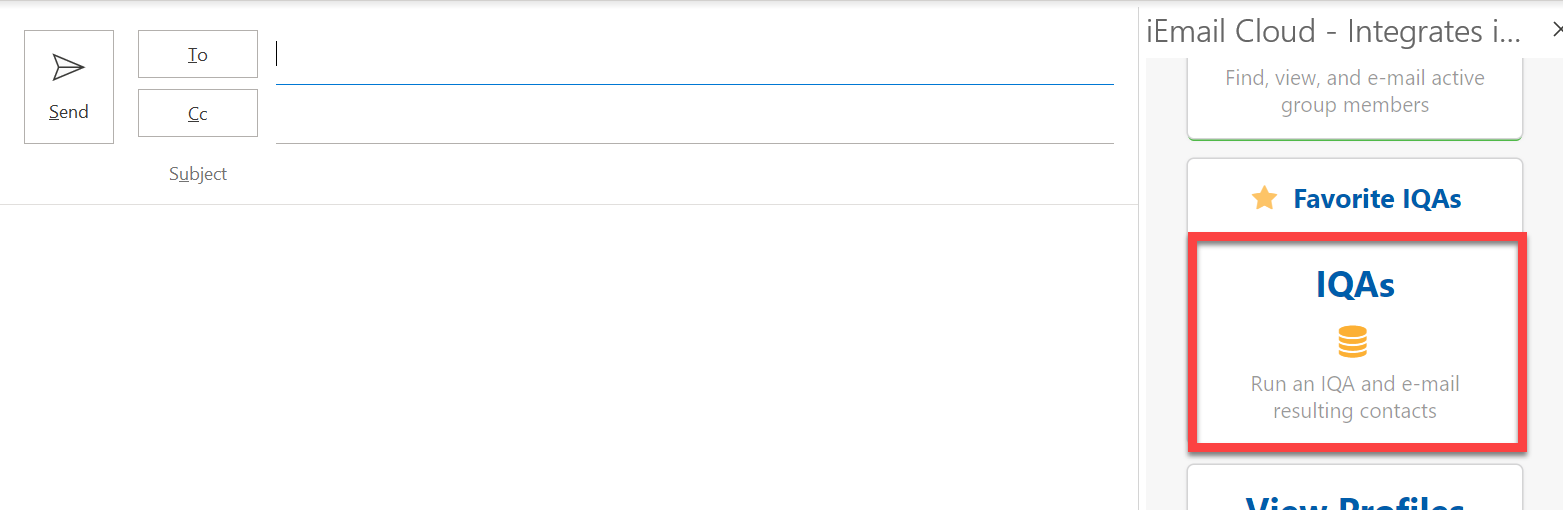Image resolution: width=1563 pixels, height=510 pixels.
Task: Open the active group members card
Action: [1354, 92]
